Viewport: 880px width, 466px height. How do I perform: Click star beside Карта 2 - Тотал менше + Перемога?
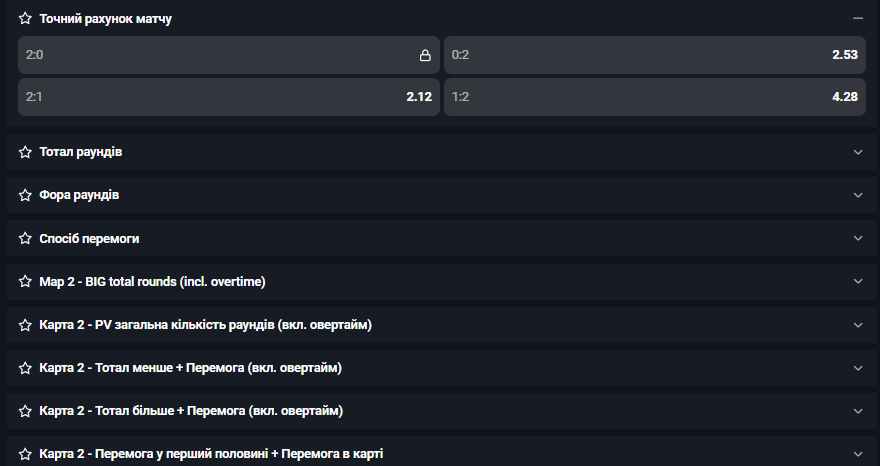(25, 368)
